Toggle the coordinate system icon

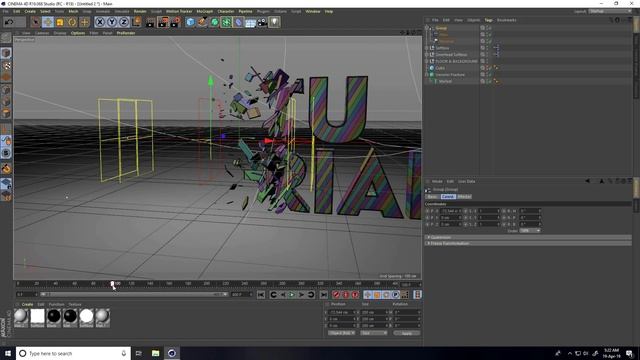[x=137, y=22]
